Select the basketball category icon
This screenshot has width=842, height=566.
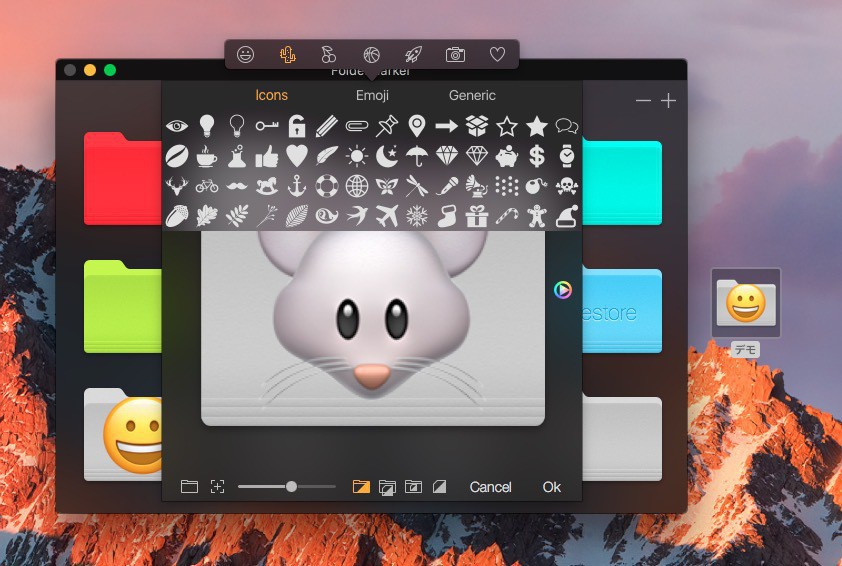pyautogui.click(x=371, y=54)
